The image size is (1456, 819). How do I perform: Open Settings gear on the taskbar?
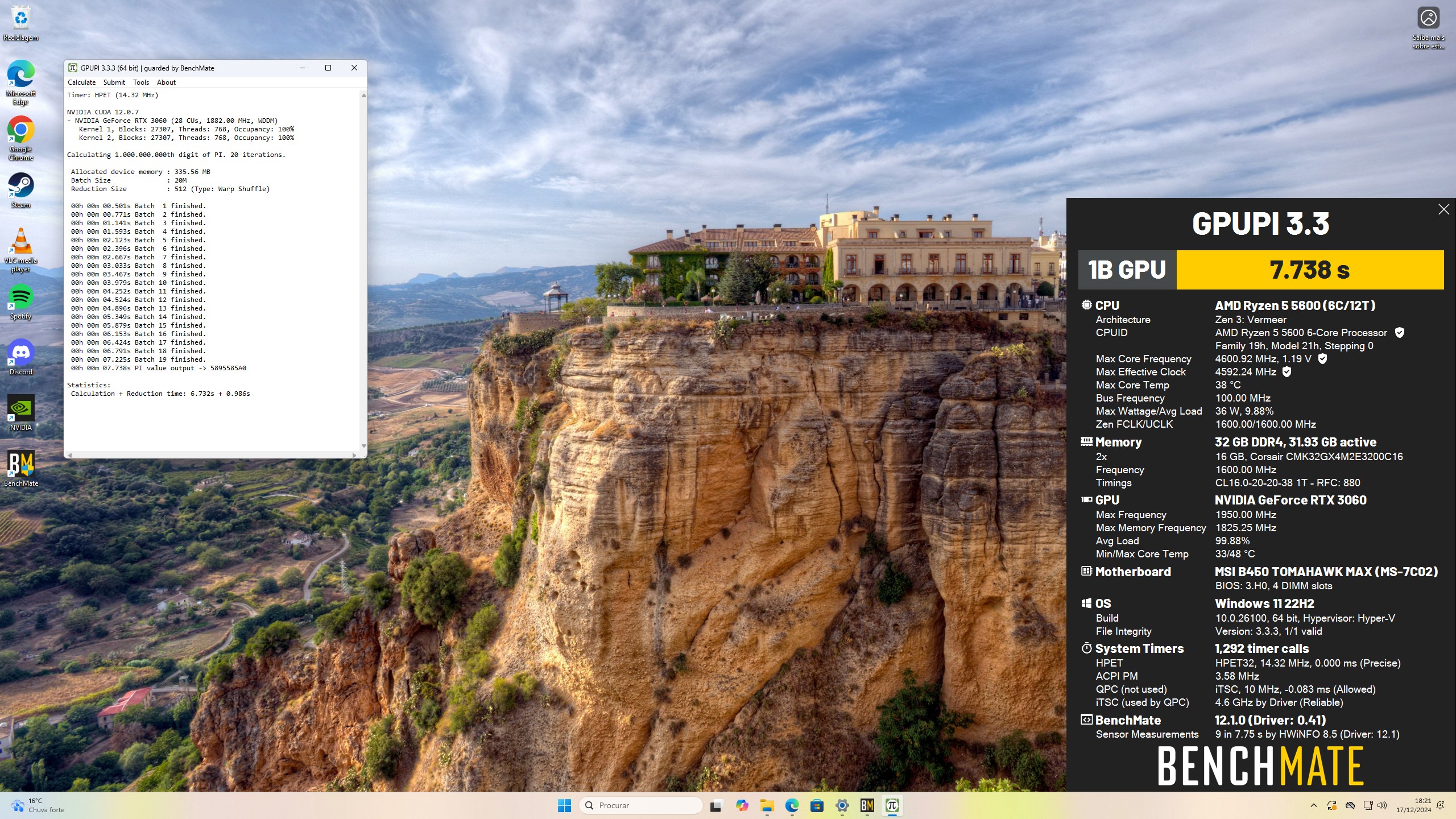[x=842, y=805]
